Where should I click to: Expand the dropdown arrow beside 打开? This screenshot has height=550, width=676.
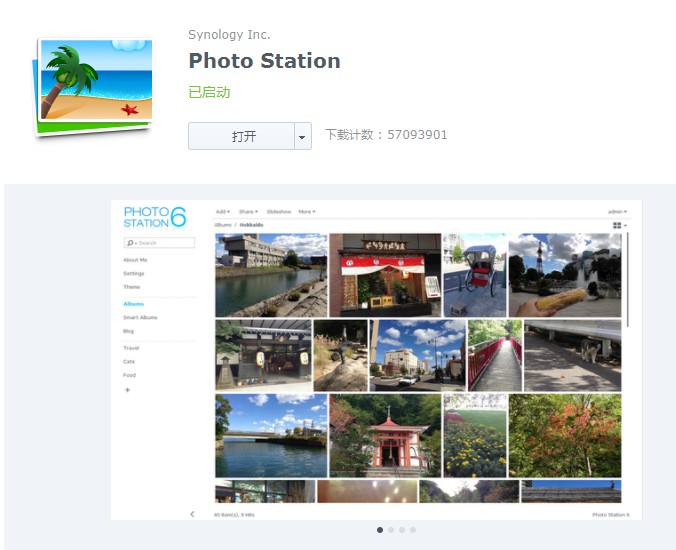pyautogui.click(x=303, y=136)
